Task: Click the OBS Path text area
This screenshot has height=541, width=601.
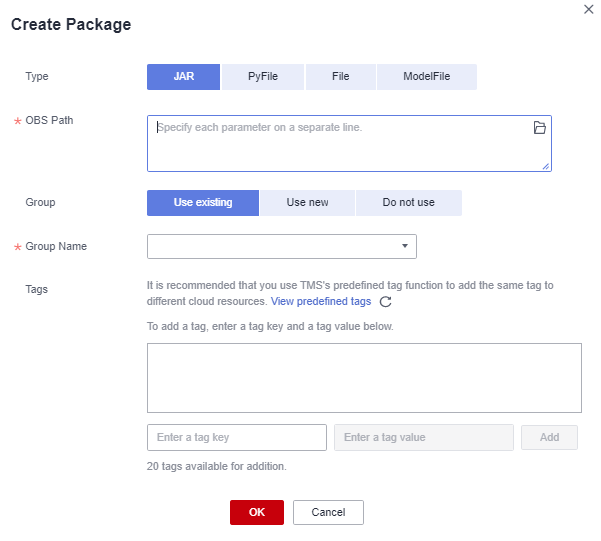Action: [x=340, y=144]
